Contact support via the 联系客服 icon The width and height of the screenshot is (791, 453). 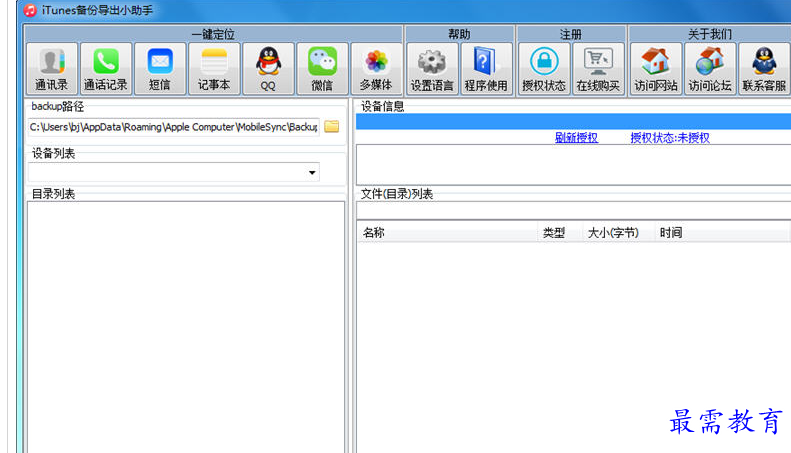[764, 69]
